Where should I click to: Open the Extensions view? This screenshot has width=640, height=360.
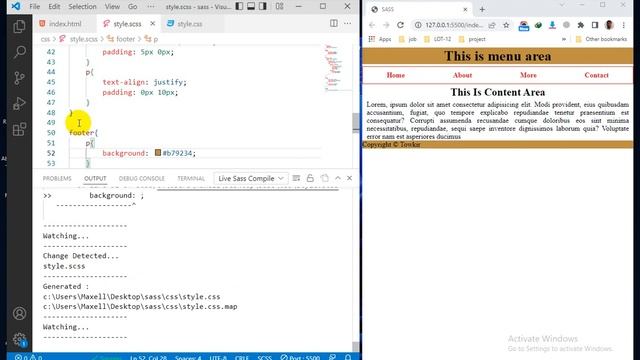[19, 129]
